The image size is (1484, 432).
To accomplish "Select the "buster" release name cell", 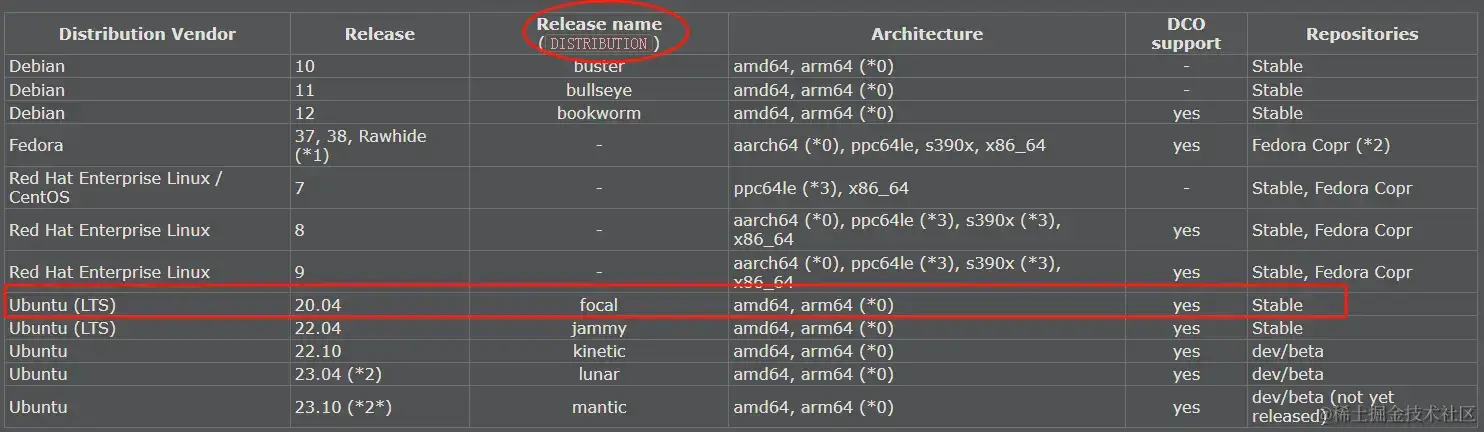I will 599,66.
